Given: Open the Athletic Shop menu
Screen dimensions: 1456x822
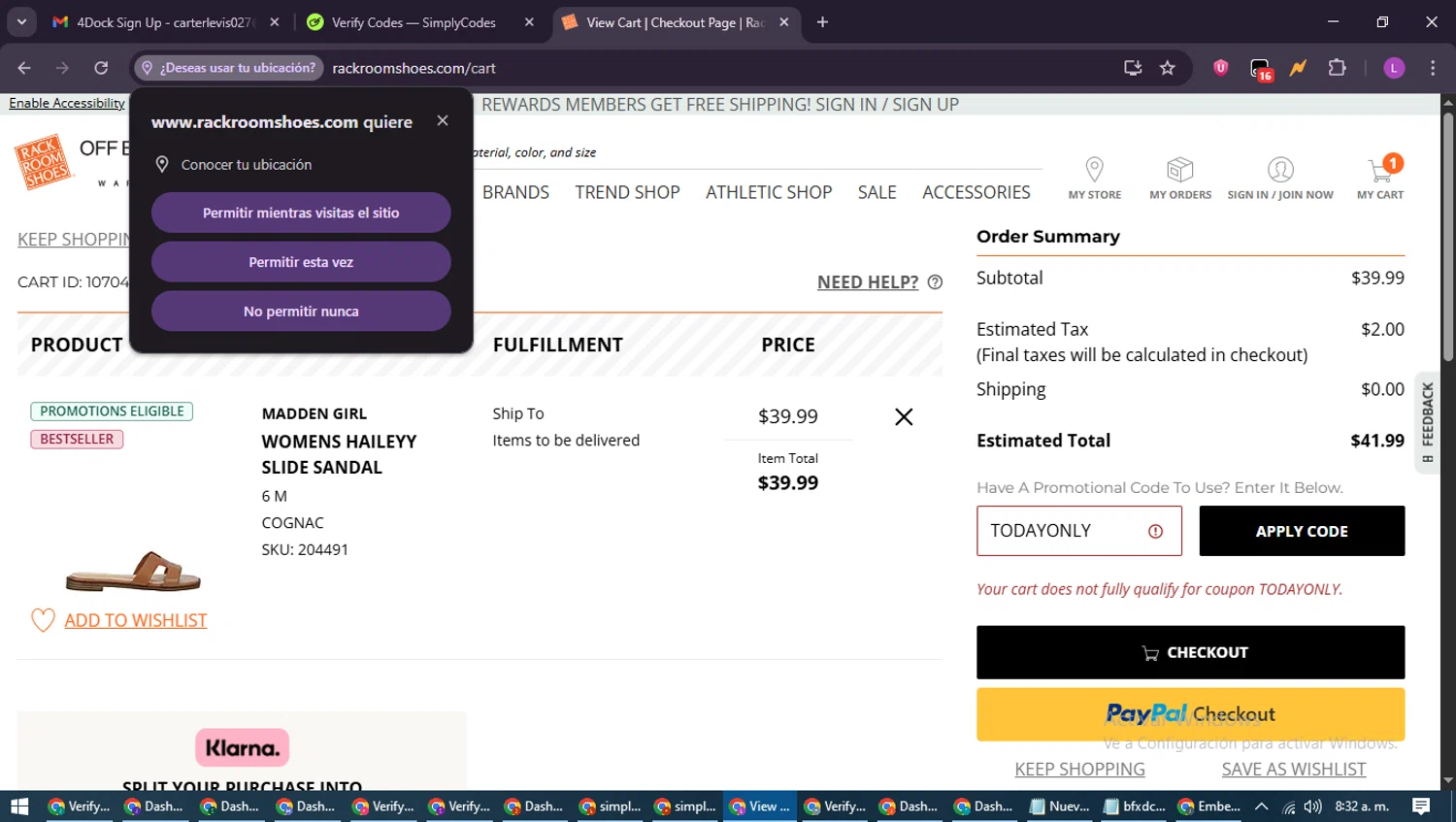Looking at the screenshot, I should click(769, 192).
